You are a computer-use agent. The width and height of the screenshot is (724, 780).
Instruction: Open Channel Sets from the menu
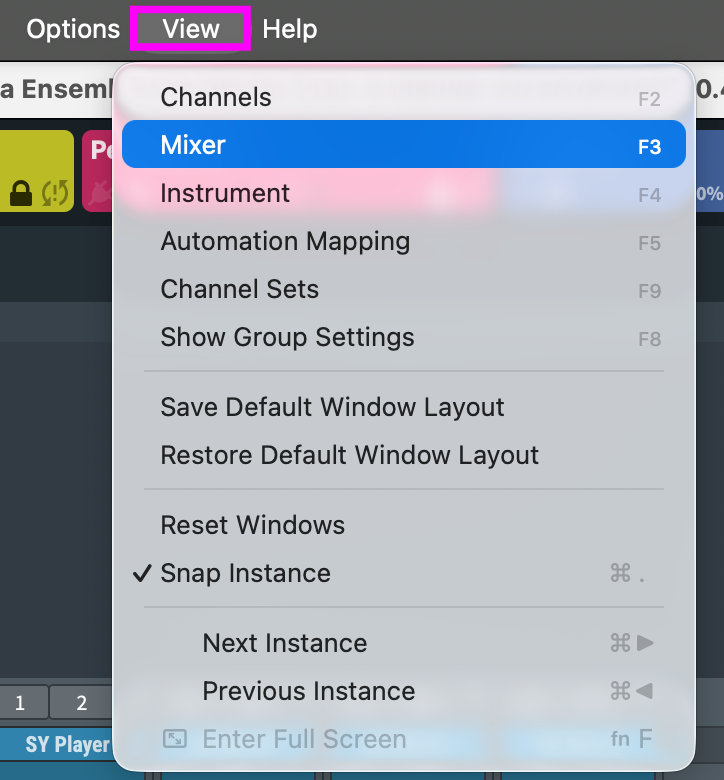click(239, 289)
